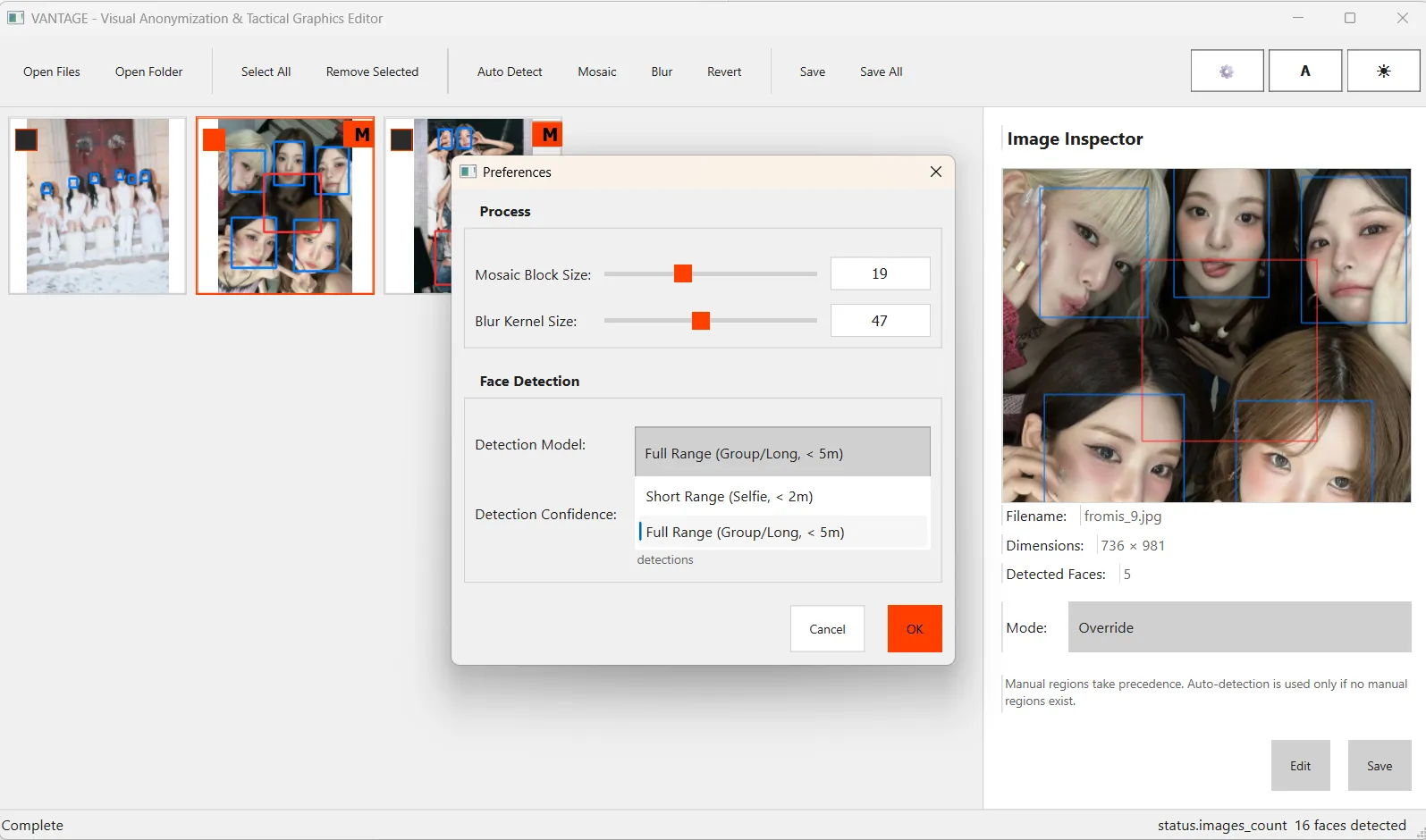Adjust the Mosaic Block Size slider handle
Screen dimensions: 1426x840
tap(683, 273)
